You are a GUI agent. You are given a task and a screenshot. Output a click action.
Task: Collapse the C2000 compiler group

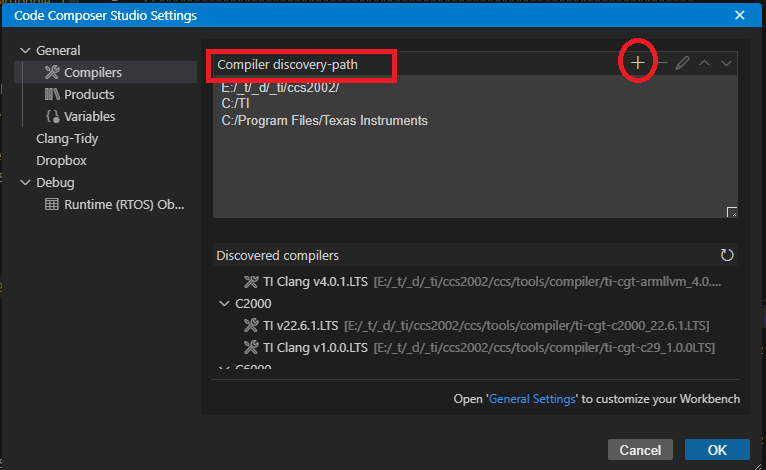click(x=224, y=303)
